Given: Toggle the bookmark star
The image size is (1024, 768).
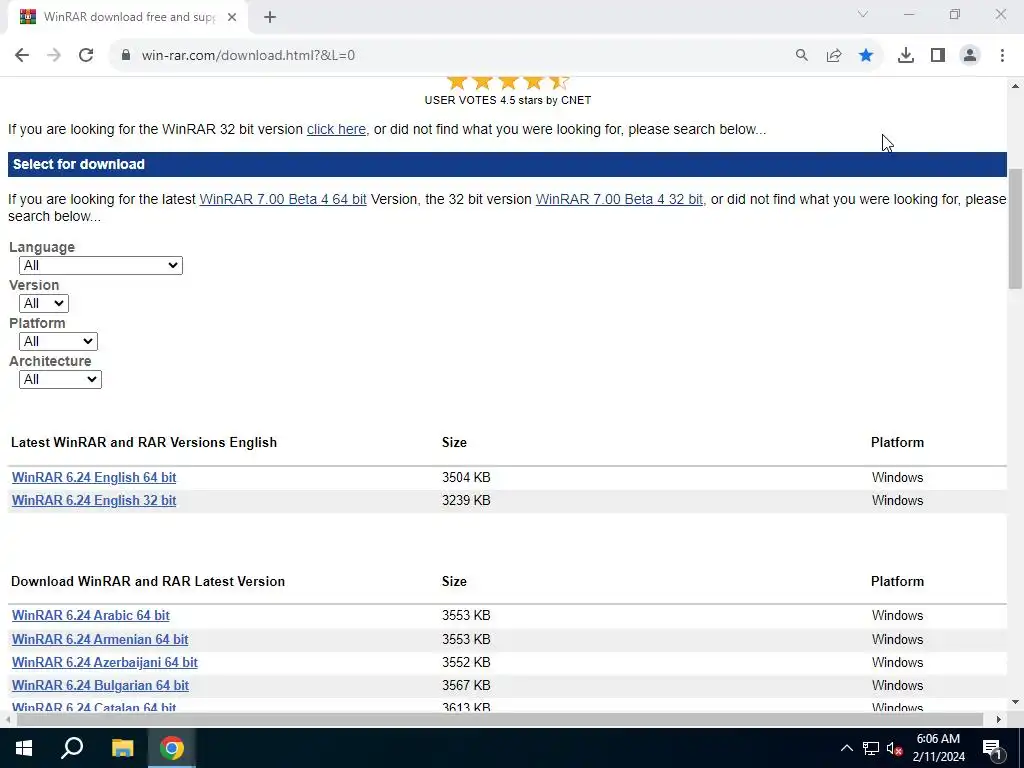Looking at the screenshot, I should (866, 56).
